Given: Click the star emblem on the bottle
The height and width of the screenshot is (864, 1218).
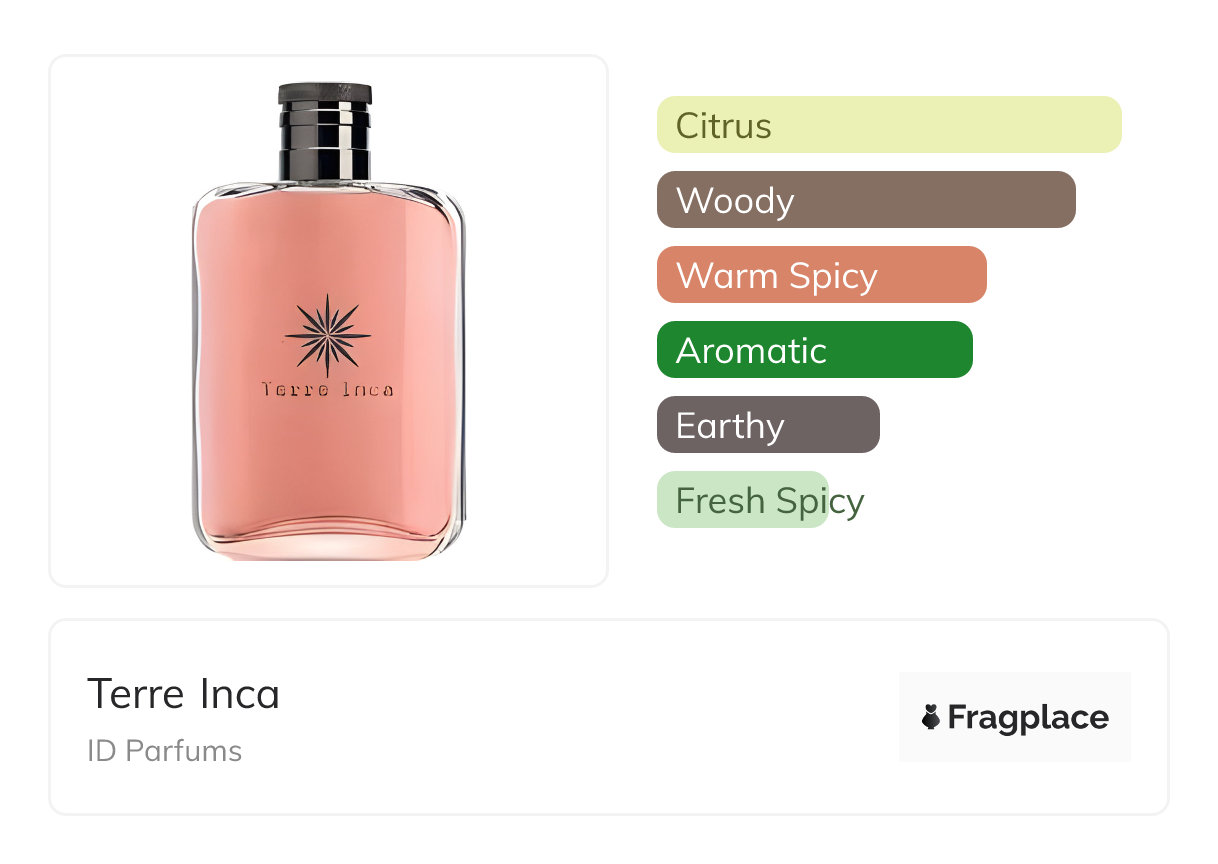Looking at the screenshot, I should point(328,336).
